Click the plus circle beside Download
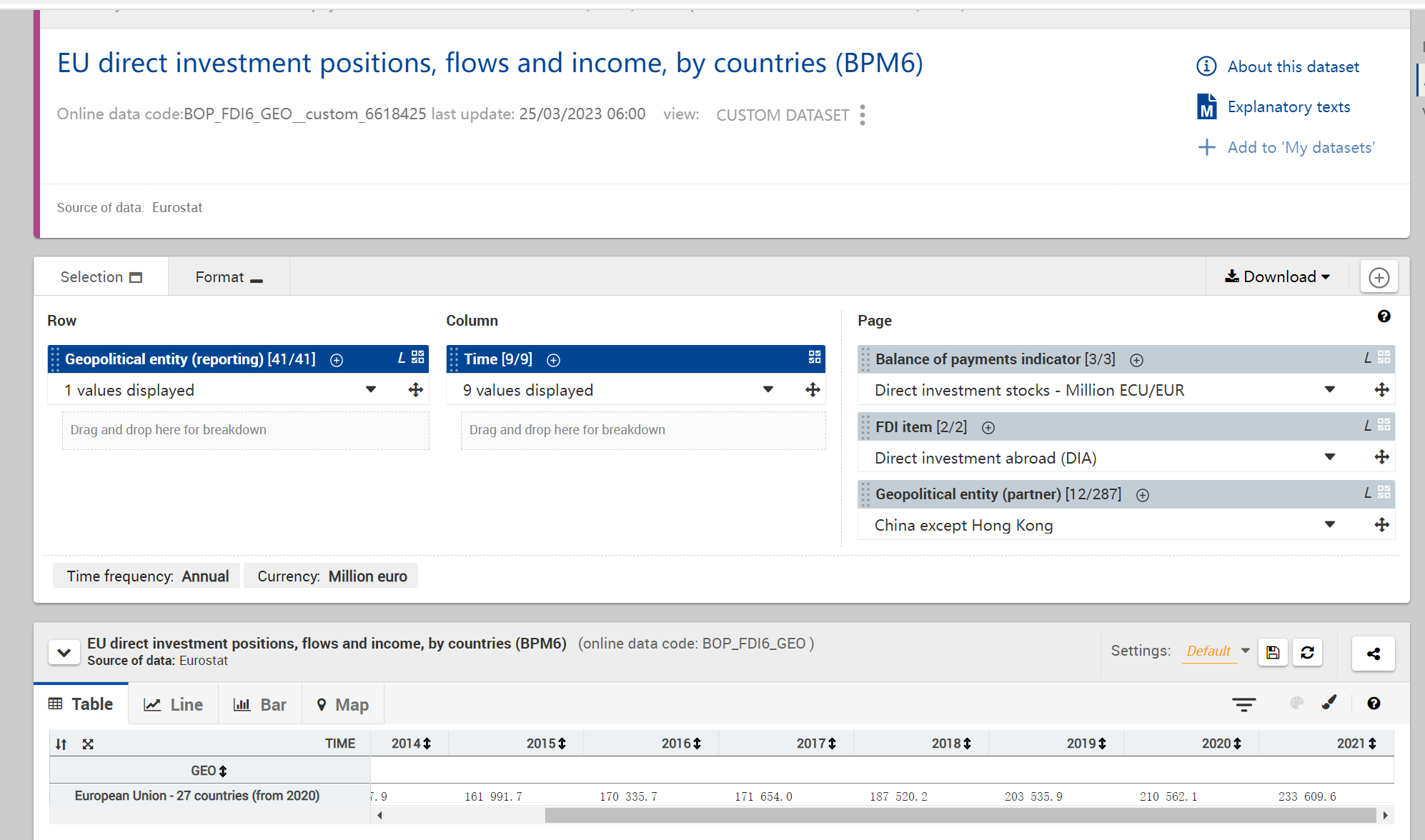 (x=1379, y=277)
